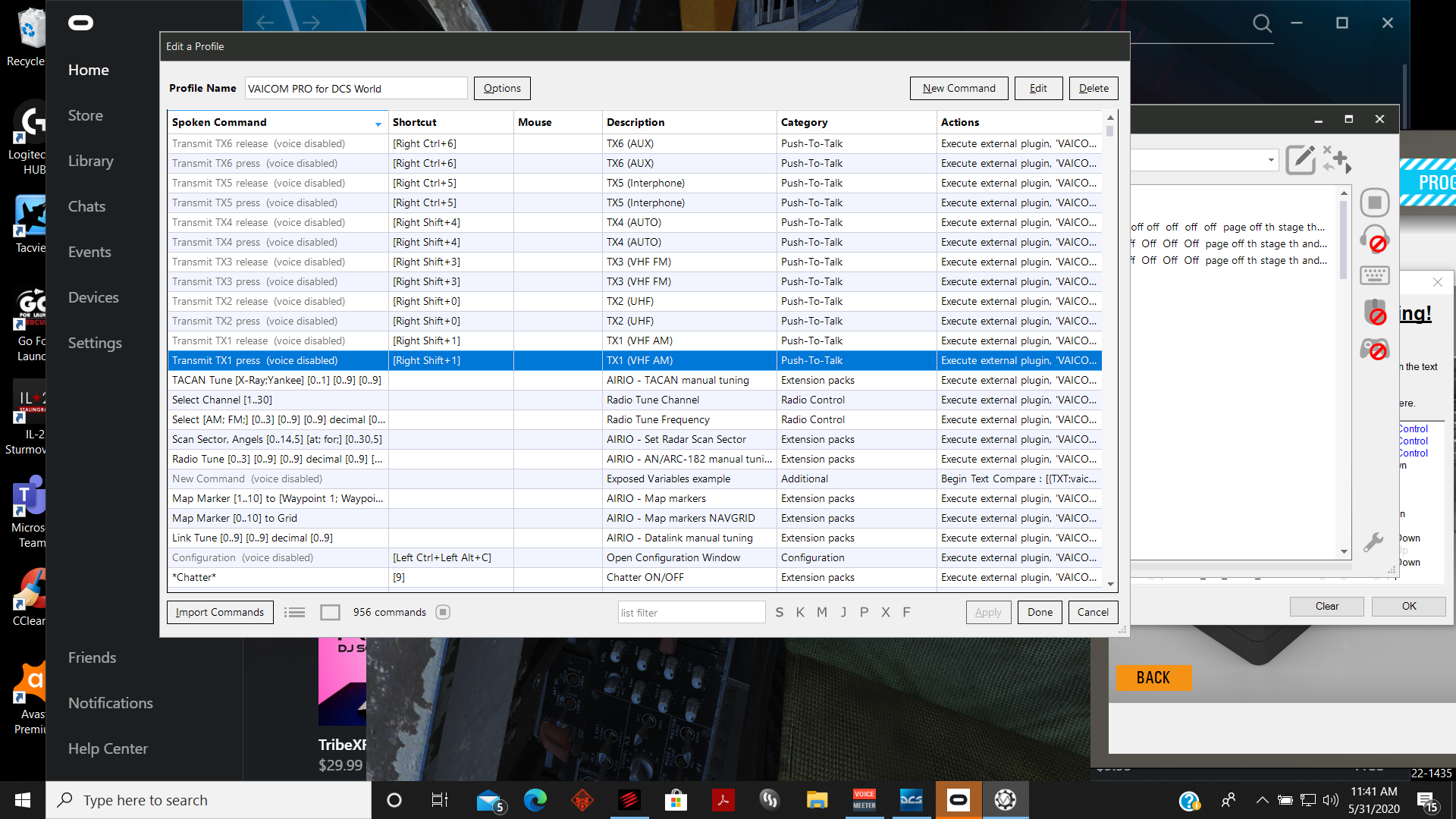Click the stop commands square icon

(1374, 202)
